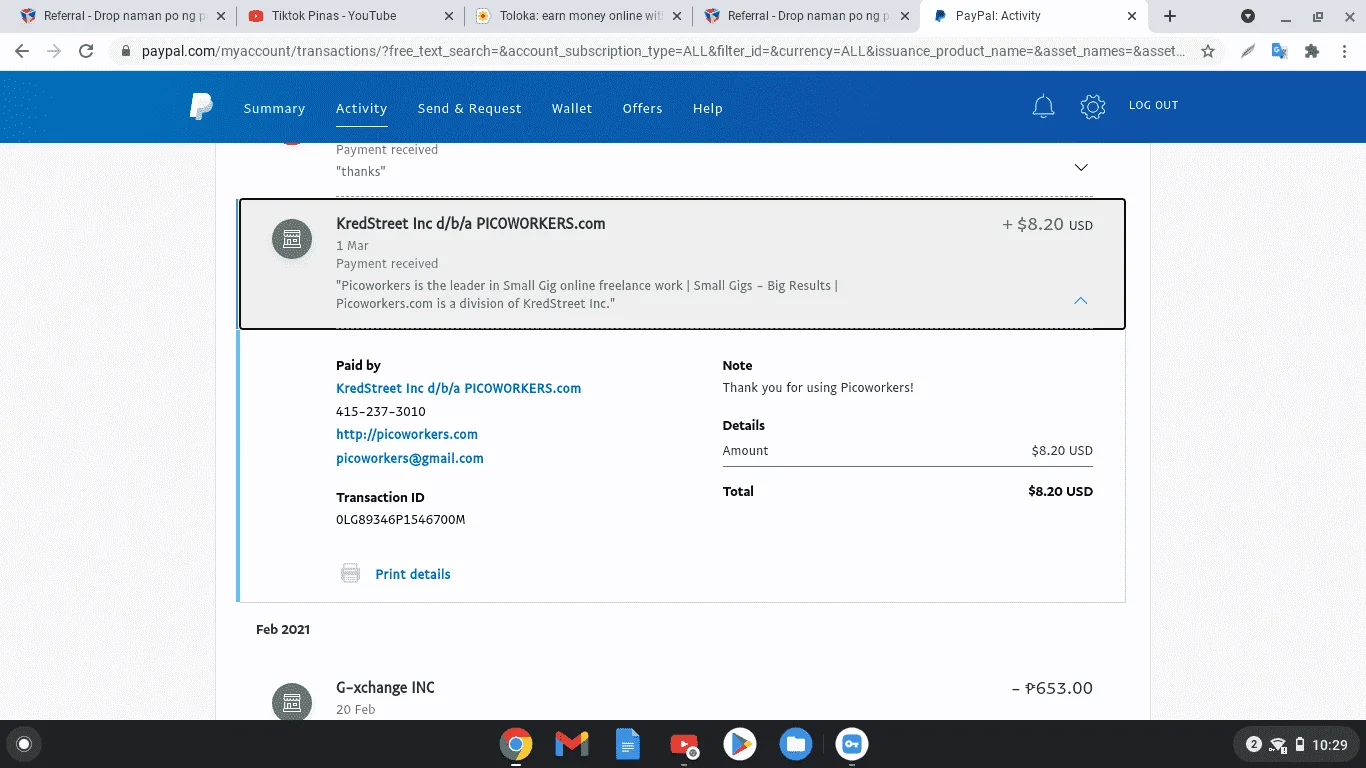Expand the "thanks" payment chevron
The image size is (1366, 768).
click(x=1080, y=167)
